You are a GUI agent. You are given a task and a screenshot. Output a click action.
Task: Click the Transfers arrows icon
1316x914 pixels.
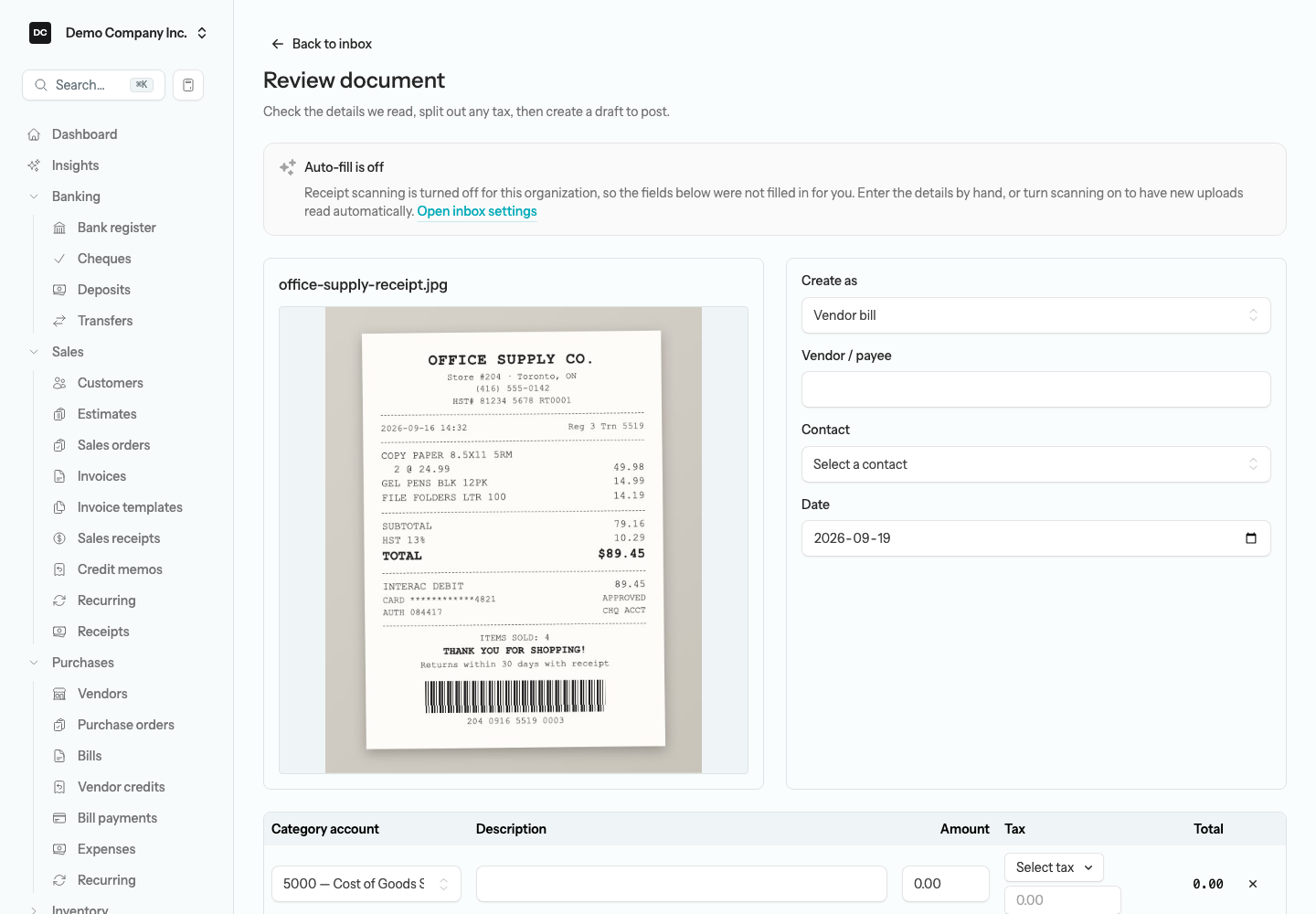pos(59,321)
